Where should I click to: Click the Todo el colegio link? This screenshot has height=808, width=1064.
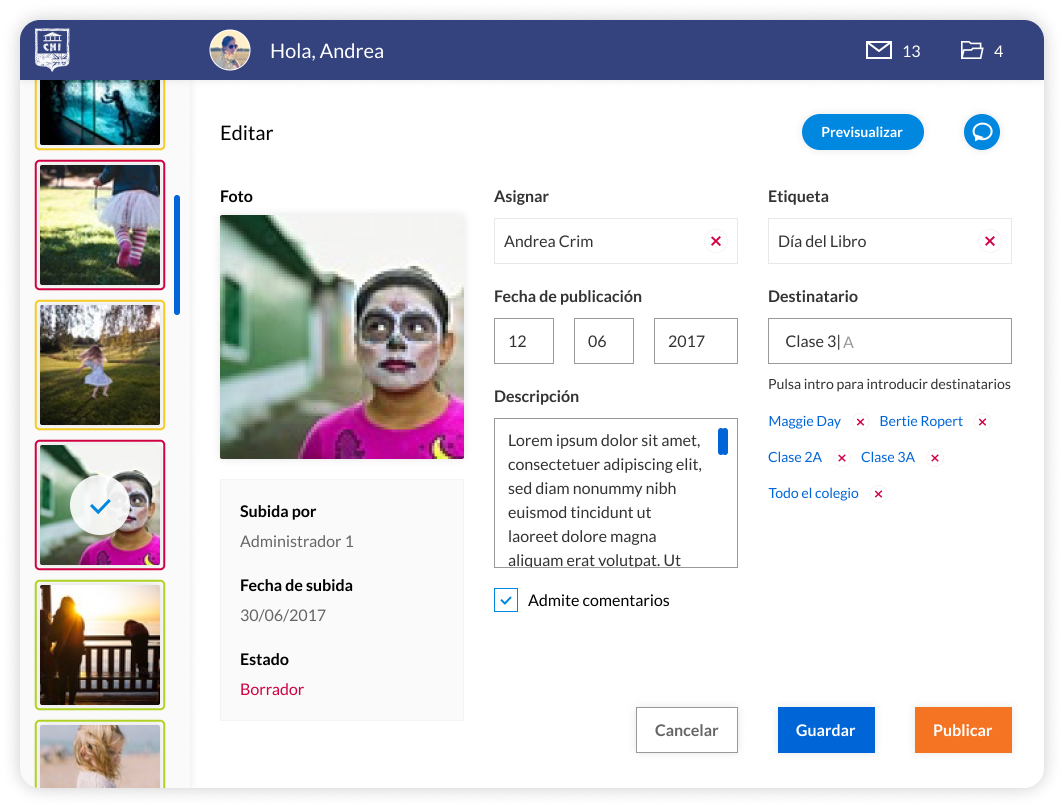click(x=813, y=493)
